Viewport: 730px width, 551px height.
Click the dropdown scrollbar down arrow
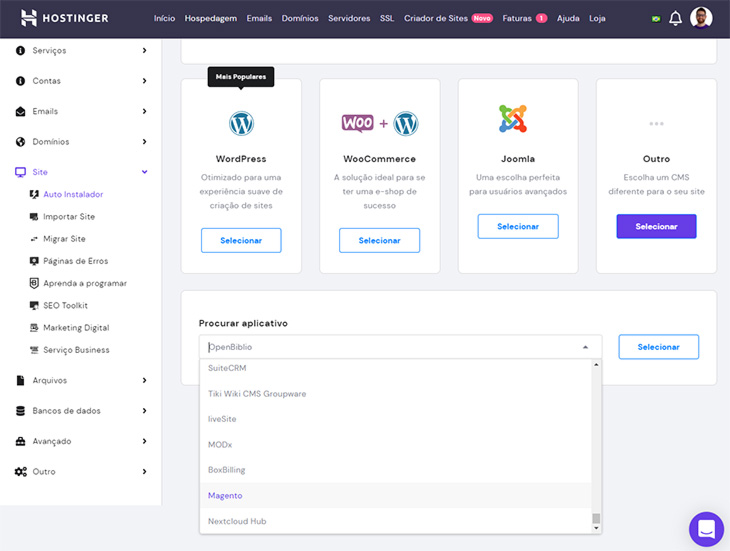[x=596, y=529]
